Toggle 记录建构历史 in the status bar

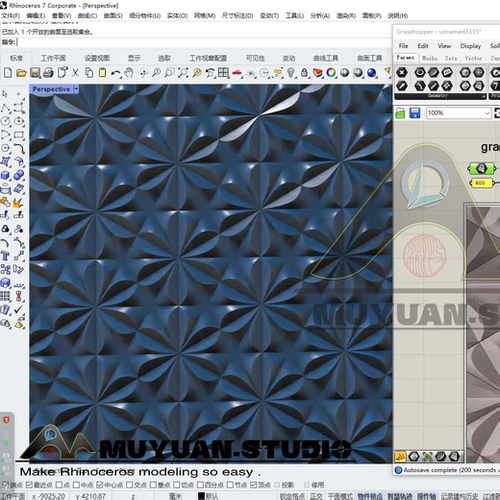click(x=460, y=496)
